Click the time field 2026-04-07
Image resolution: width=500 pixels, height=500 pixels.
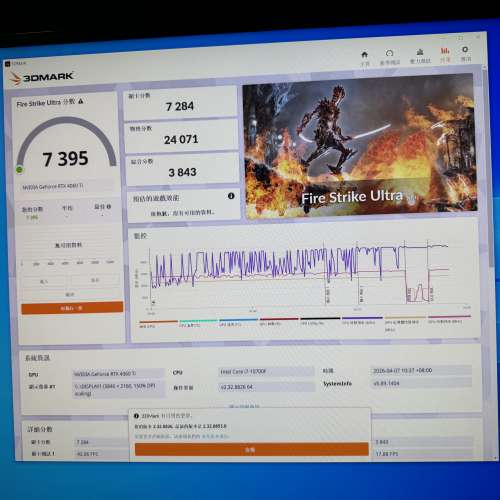point(421,370)
